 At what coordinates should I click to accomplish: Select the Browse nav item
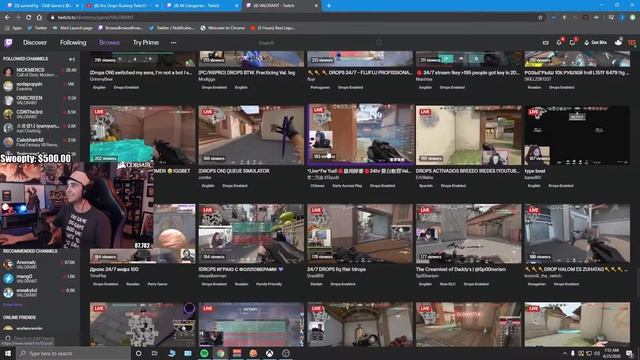pos(109,42)
